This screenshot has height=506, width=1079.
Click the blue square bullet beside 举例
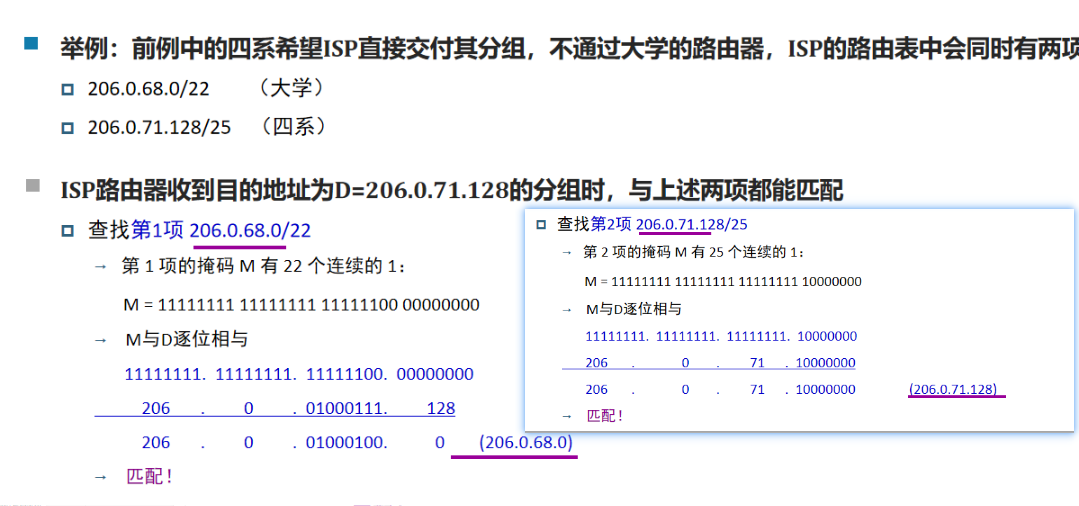[x=31, y=44]
